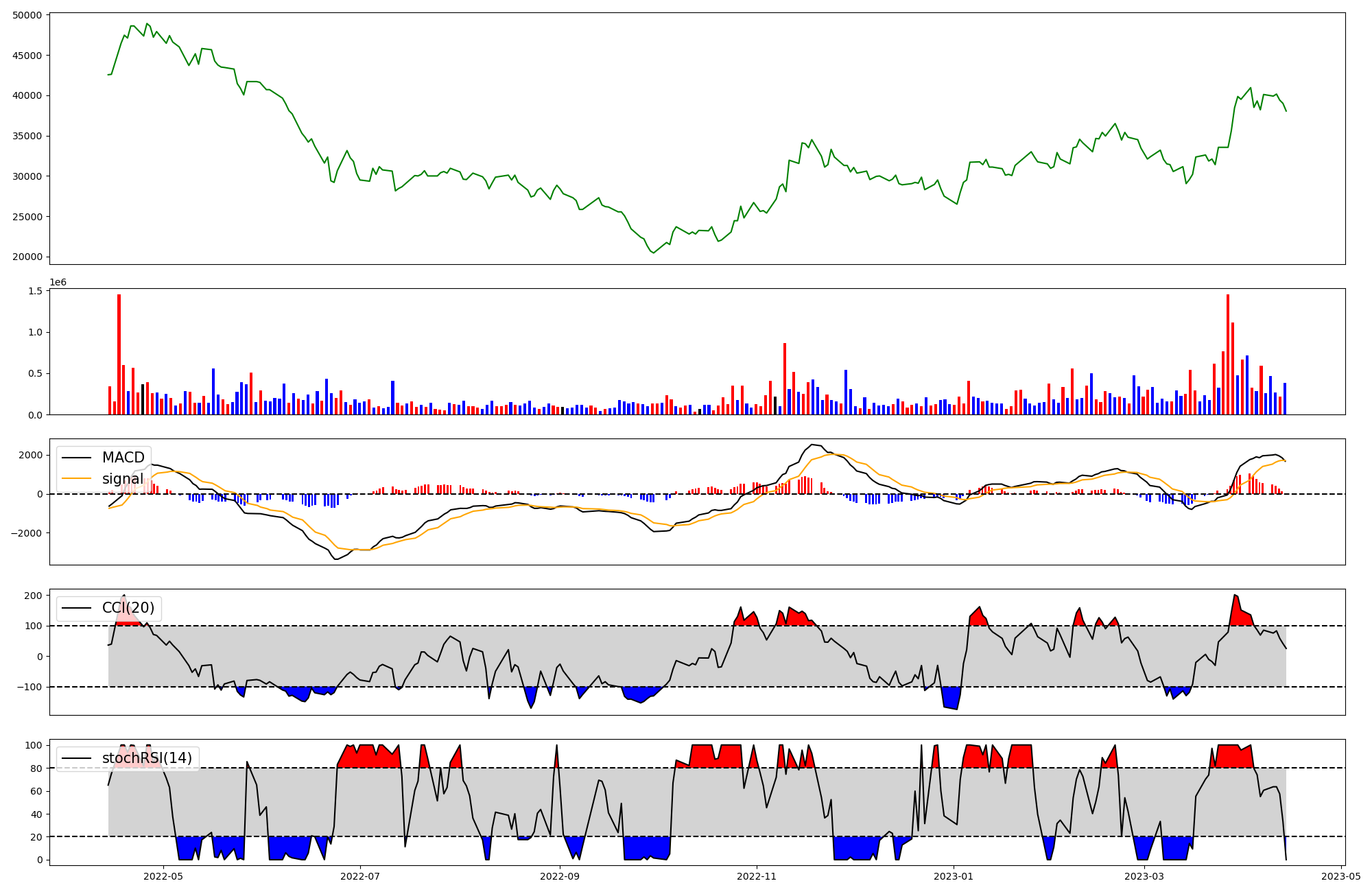Click the 2022-11 date tick label
This screenshot has height=892, width=1372.
[x=757, y=876]
